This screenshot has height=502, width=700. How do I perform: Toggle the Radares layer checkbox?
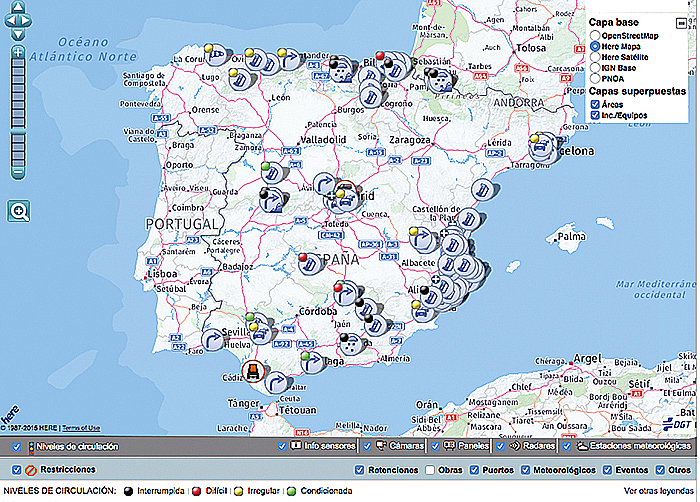500,446
